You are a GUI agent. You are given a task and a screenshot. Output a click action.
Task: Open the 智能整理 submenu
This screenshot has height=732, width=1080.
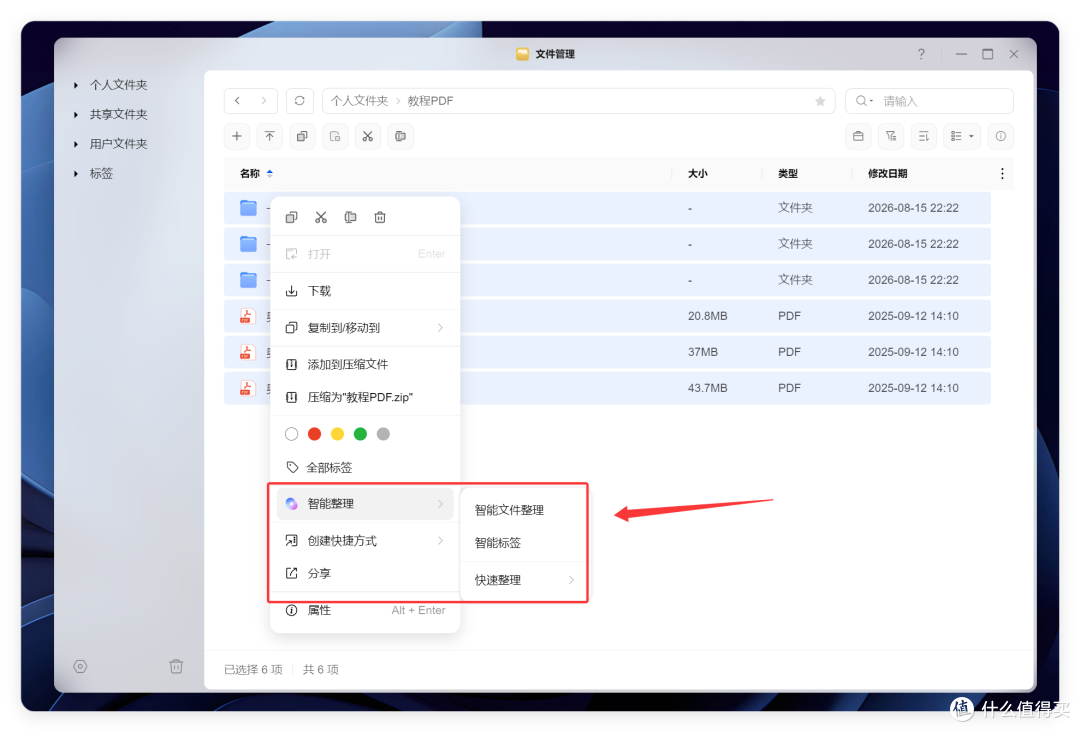(365, 504)
